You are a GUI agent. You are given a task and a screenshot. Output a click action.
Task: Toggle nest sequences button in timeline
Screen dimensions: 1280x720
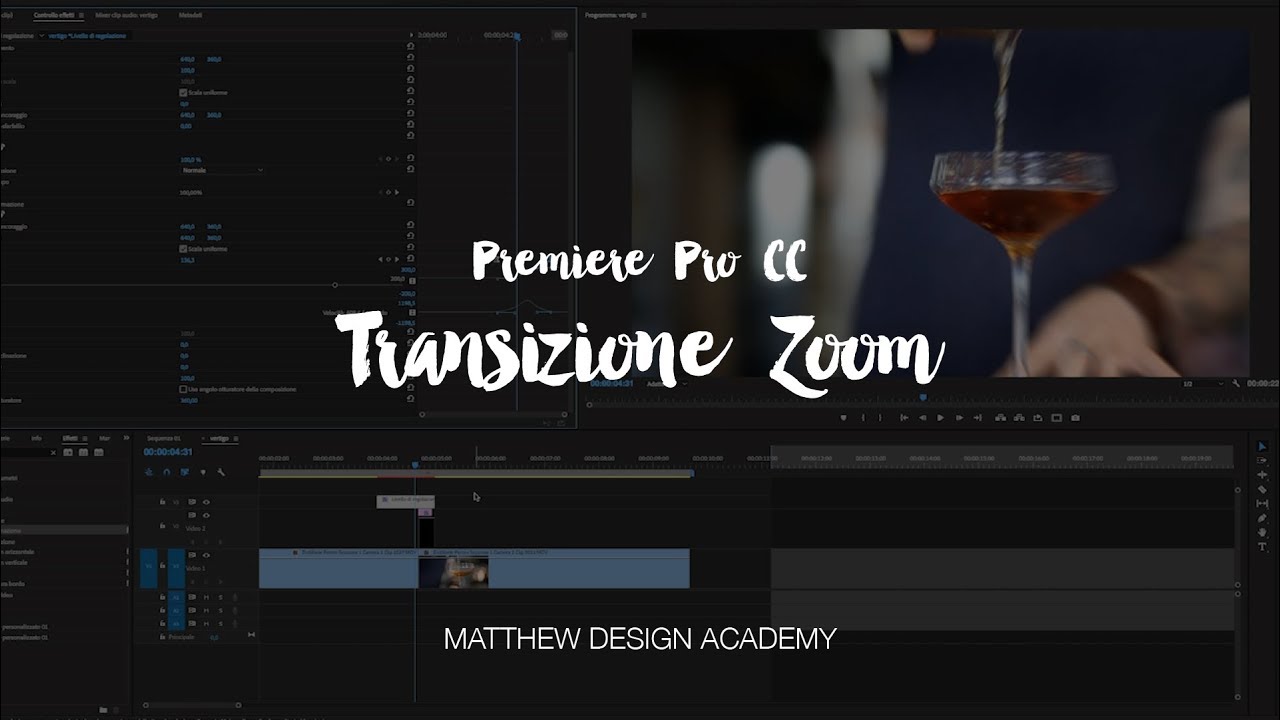coord(149,472)
